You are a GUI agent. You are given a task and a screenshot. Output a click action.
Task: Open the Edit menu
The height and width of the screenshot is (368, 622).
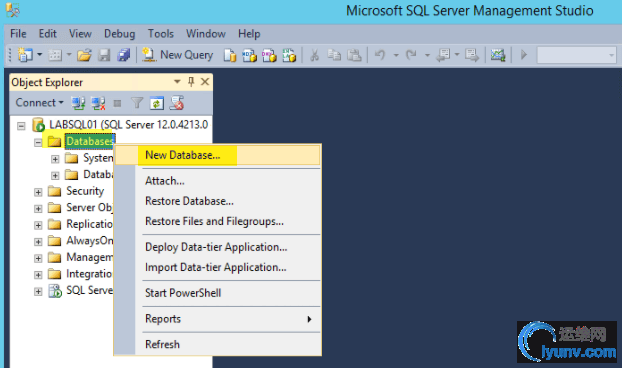(48, 34)
